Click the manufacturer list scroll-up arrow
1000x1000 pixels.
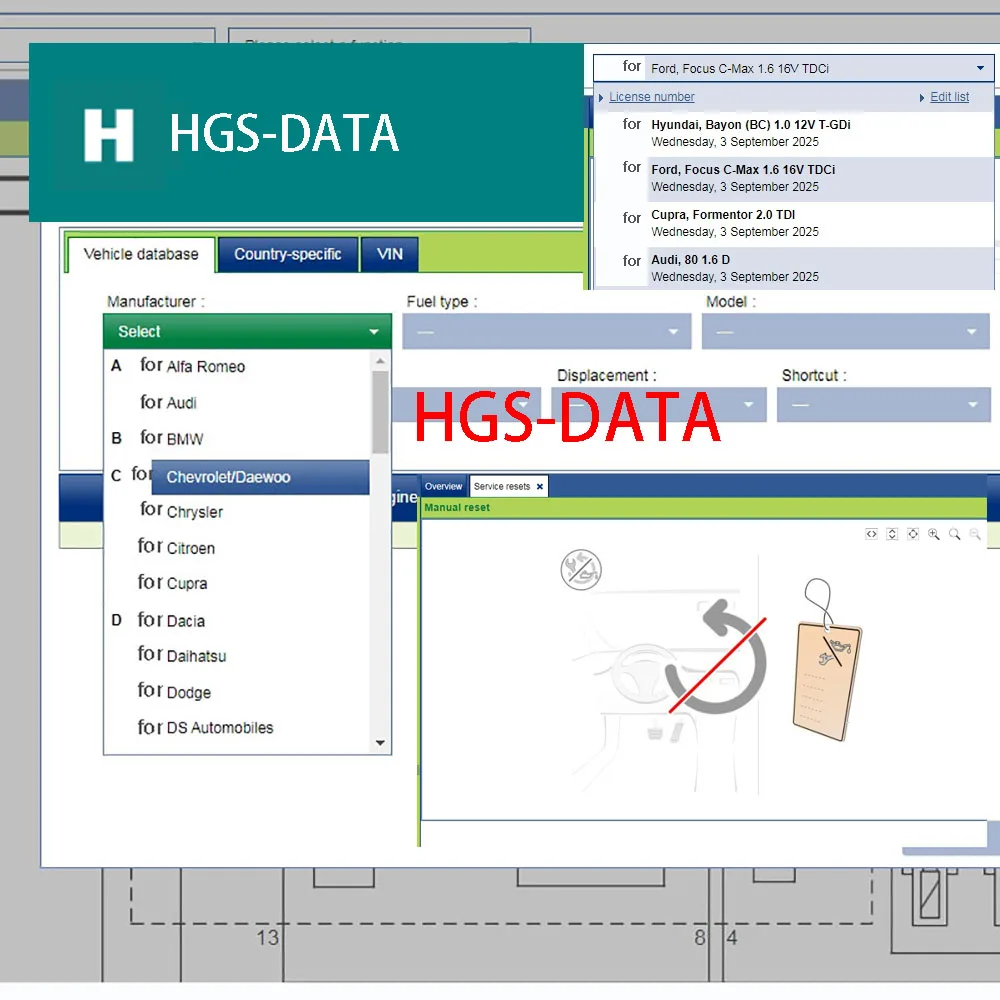coord(380,361)
